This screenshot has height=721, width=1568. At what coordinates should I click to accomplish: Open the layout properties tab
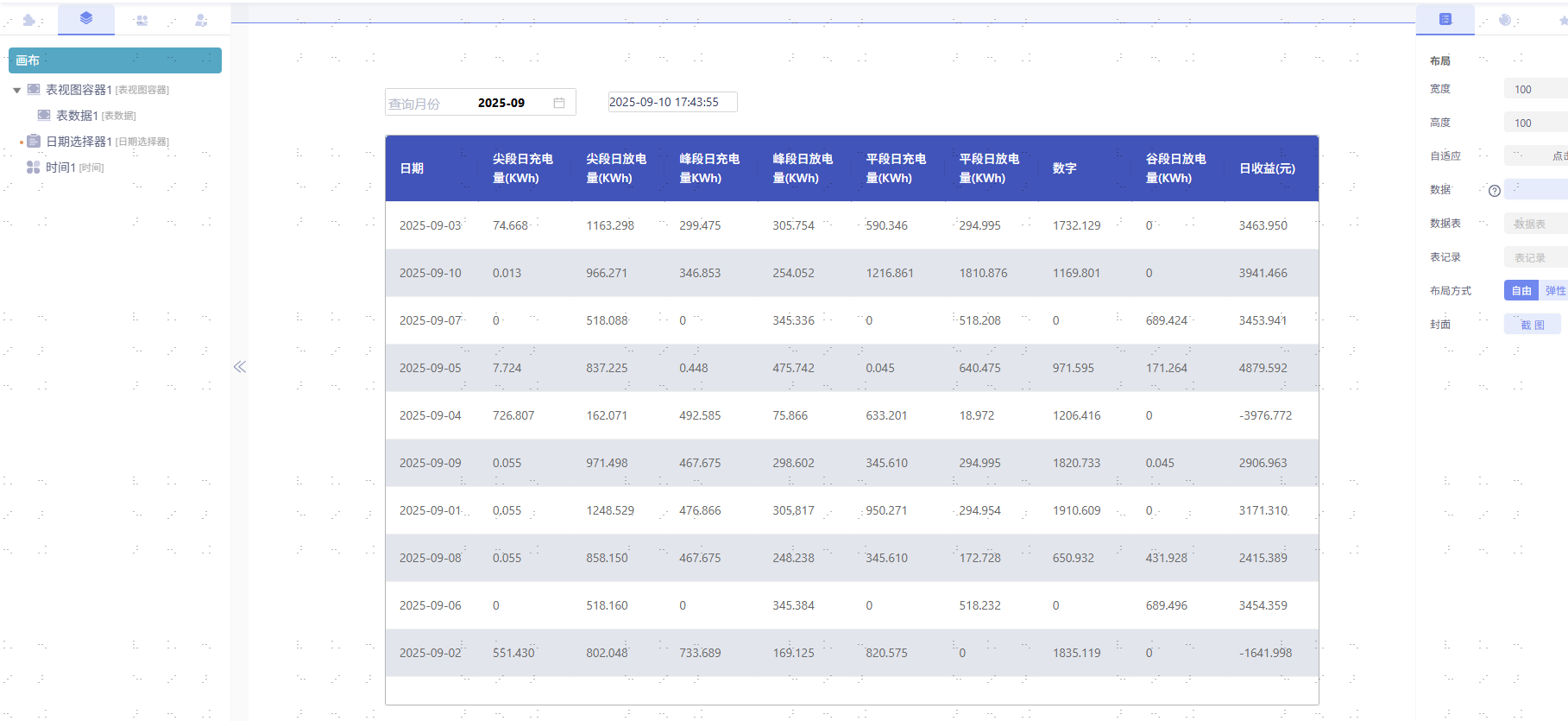1445,19
